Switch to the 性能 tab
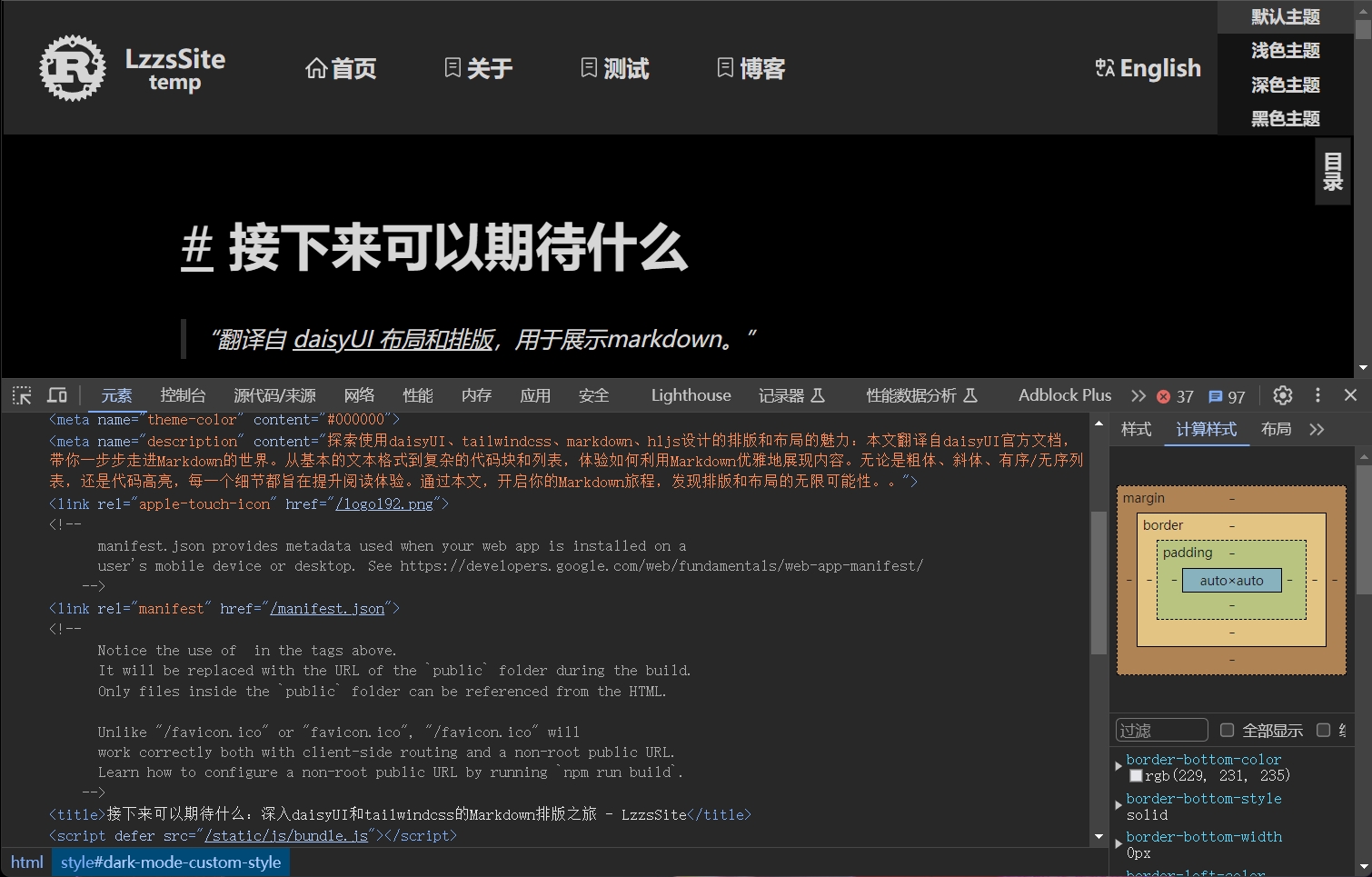 [418, 395]
